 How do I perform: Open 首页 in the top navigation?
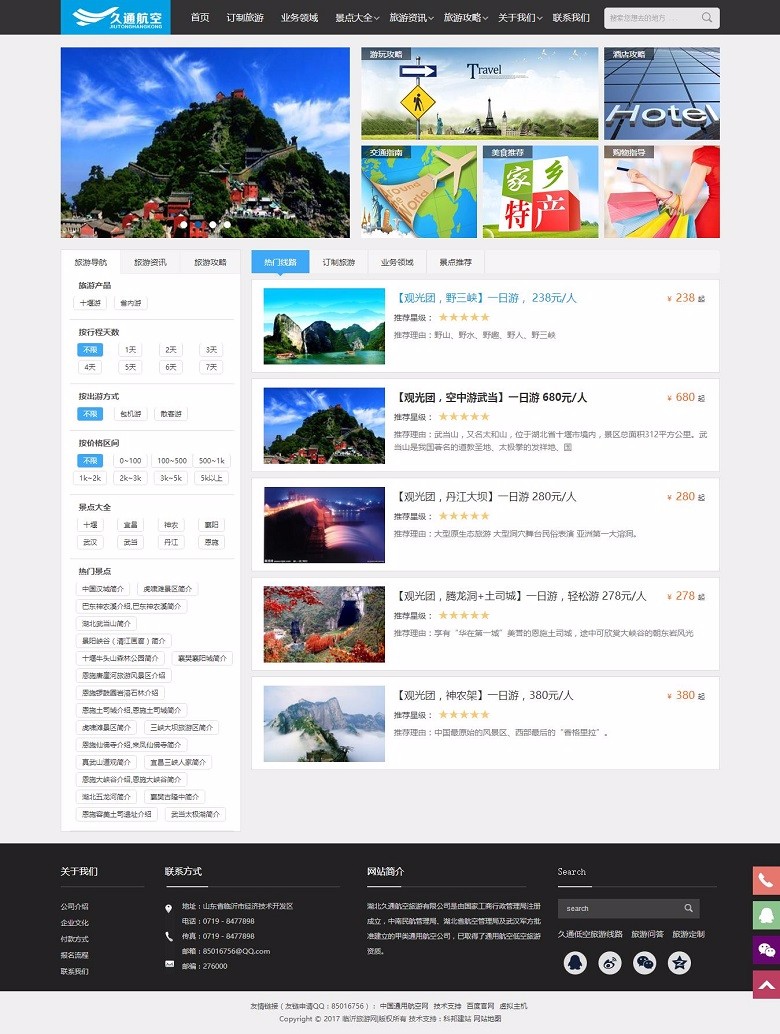200,18
